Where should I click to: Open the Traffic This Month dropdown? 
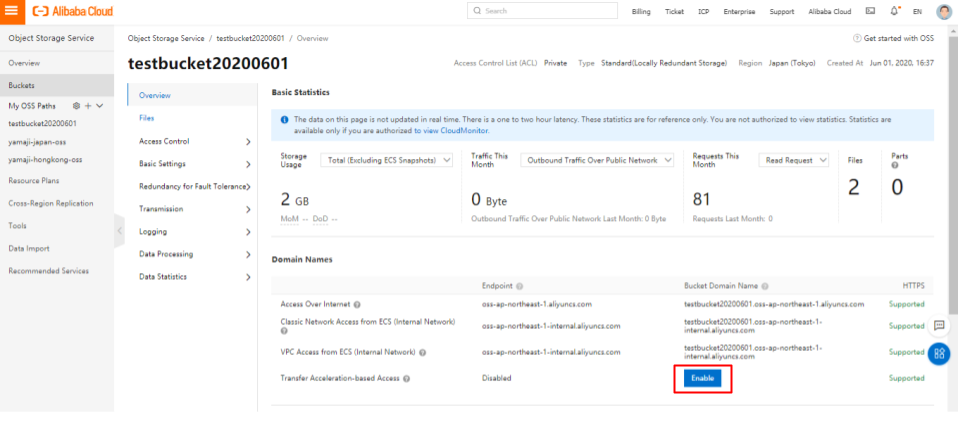point(597,160)
